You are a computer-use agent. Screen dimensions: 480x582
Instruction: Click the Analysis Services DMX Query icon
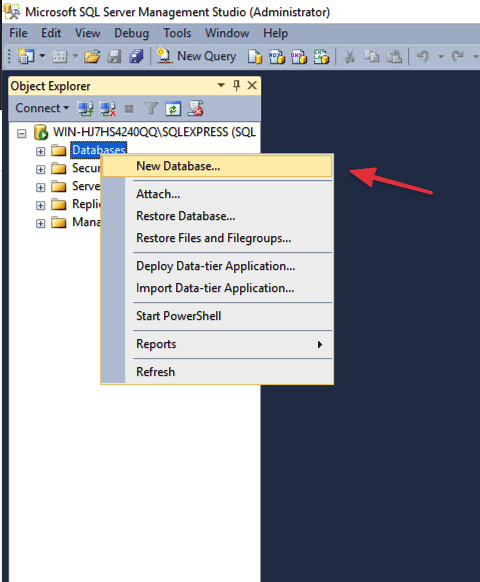(299, 56)
